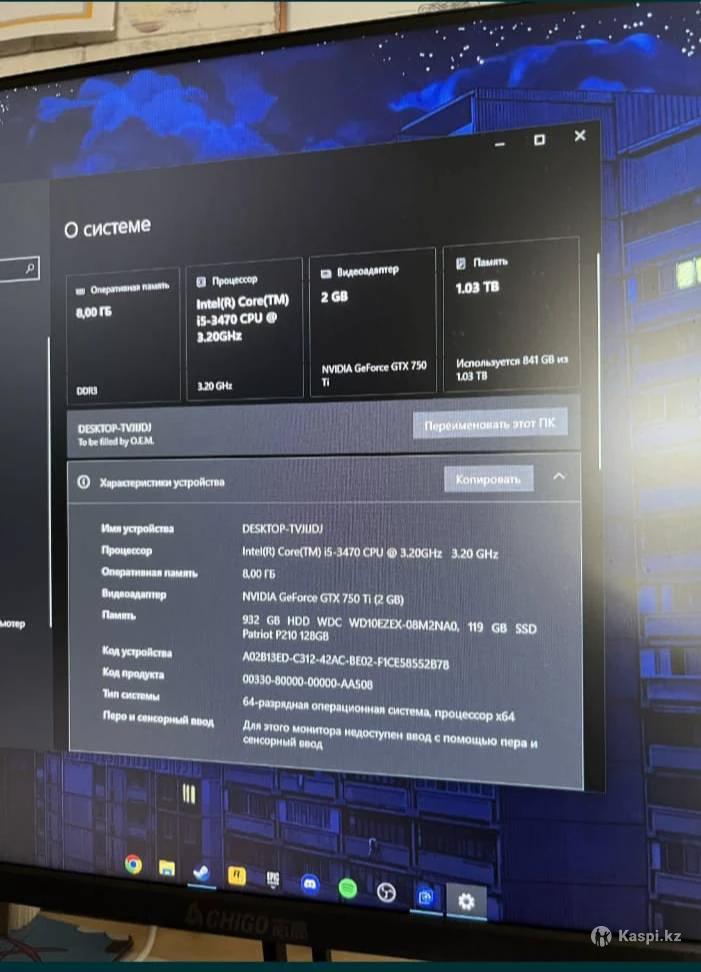Click the blue camera app taskbar icon
Viewport: 701px width, 972px height.
coord(424,897)
